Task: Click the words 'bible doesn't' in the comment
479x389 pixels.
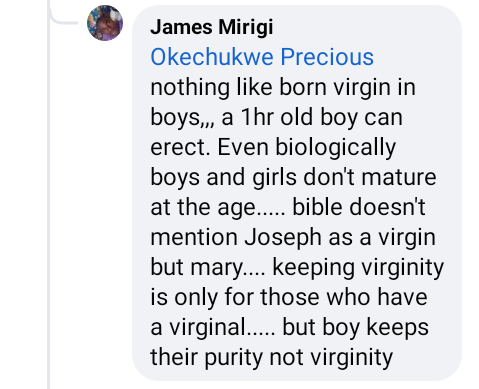Action: [x=359, y=207]
